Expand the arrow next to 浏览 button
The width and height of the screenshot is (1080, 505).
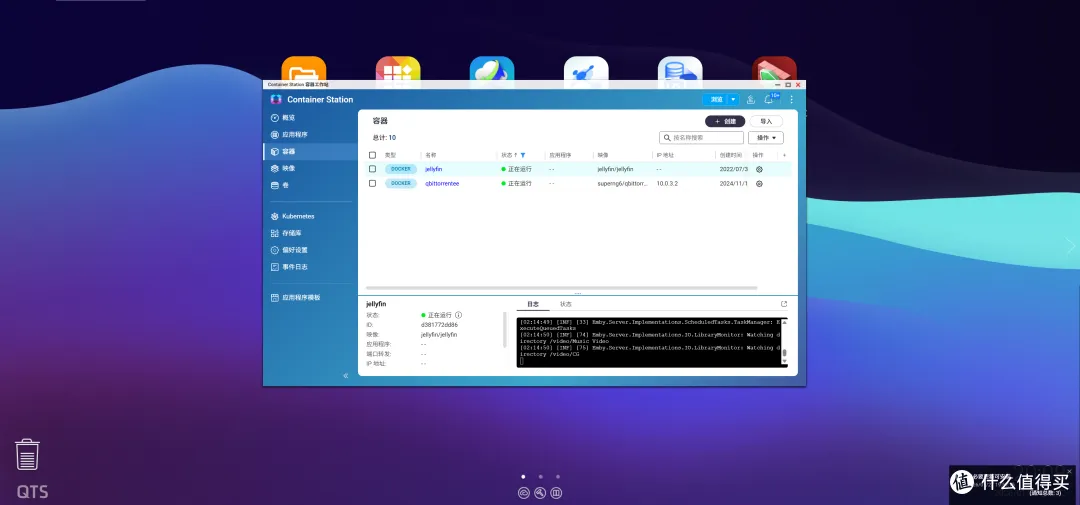click(733, 100)
